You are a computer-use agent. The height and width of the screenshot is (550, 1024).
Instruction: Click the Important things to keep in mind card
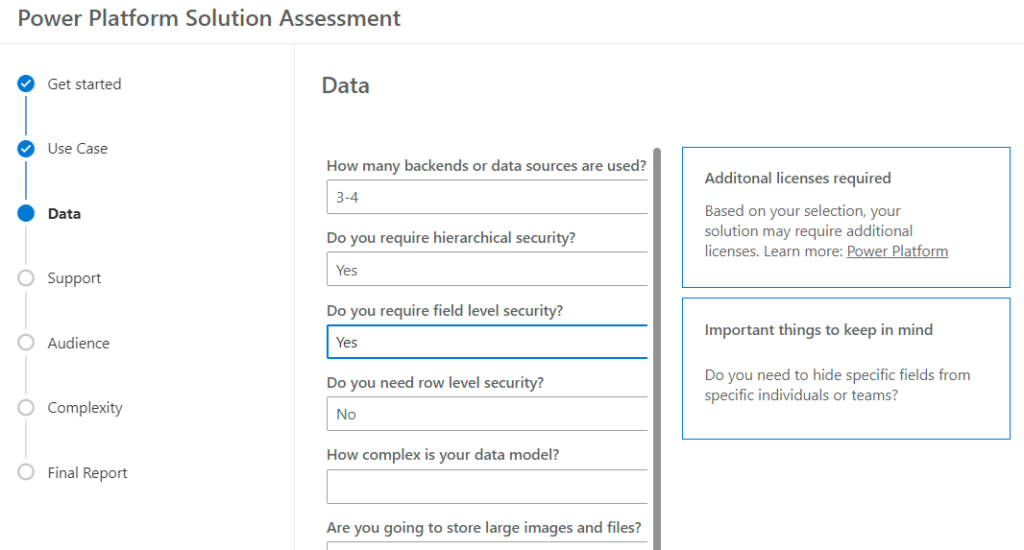coord(846,368)
